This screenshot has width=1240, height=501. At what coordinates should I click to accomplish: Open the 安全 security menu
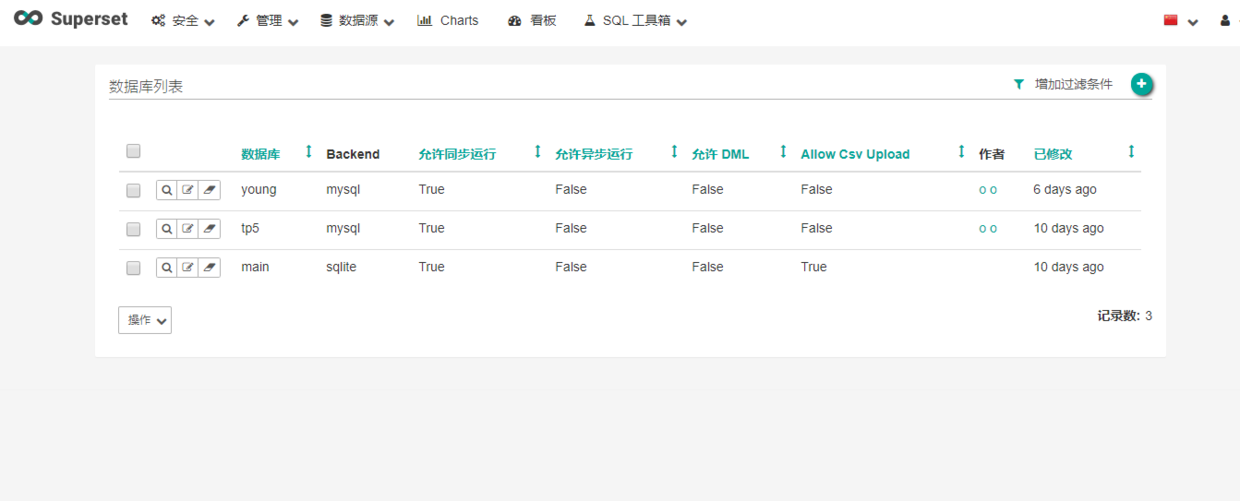coord(183,21)
